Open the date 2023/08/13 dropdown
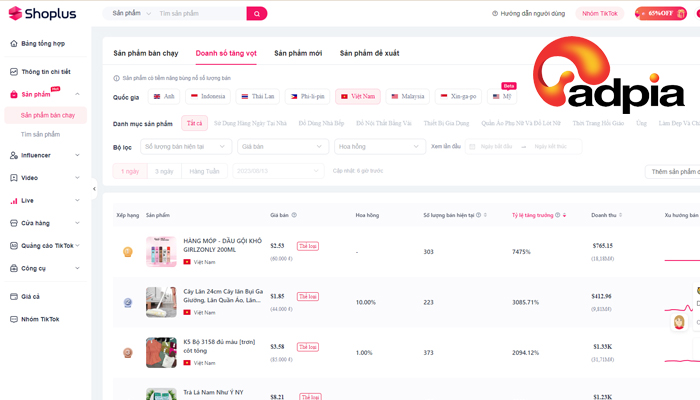700x400 pixels. tap(278, 171)
